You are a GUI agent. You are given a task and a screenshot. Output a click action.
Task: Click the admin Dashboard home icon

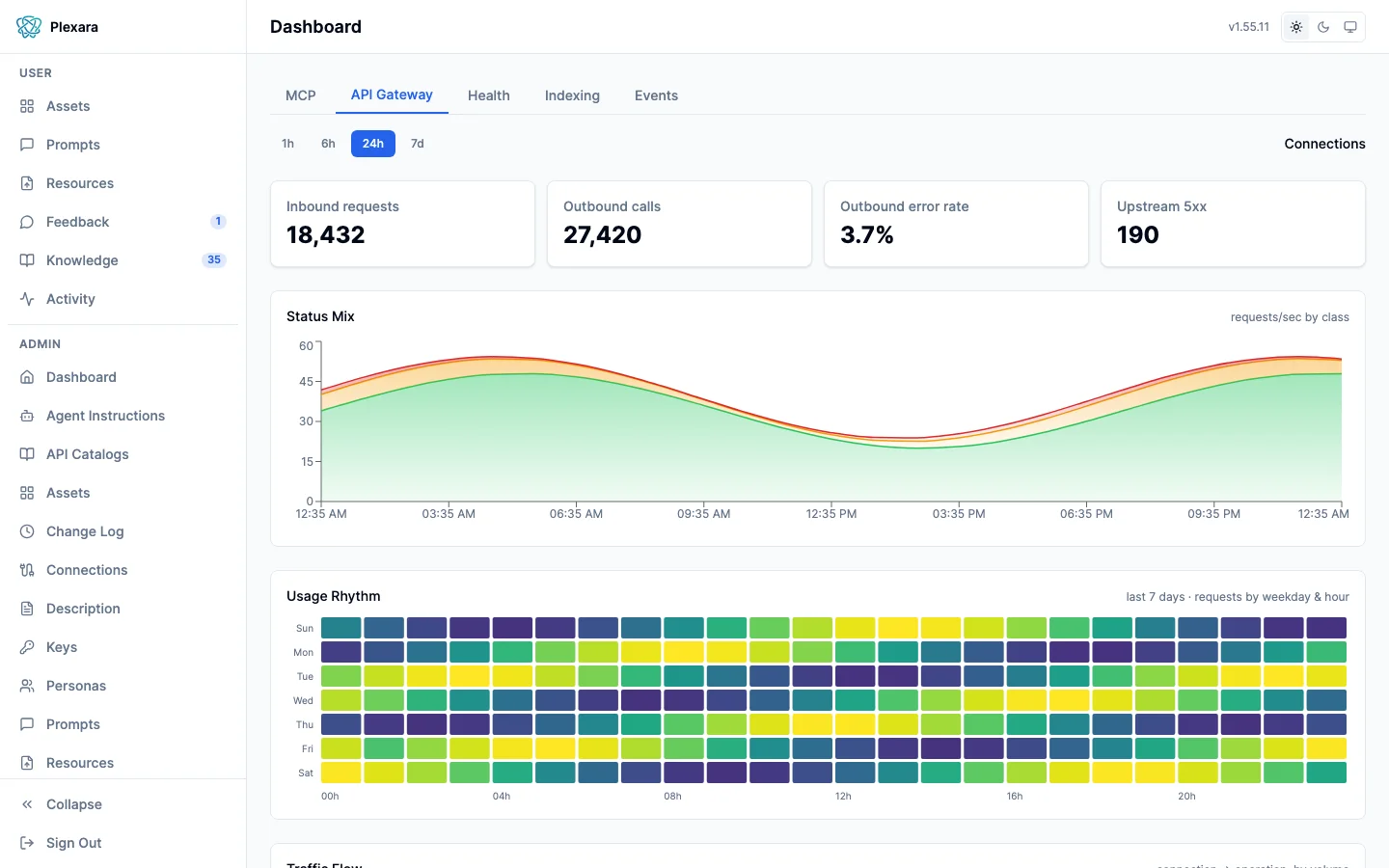pos(27,377)
